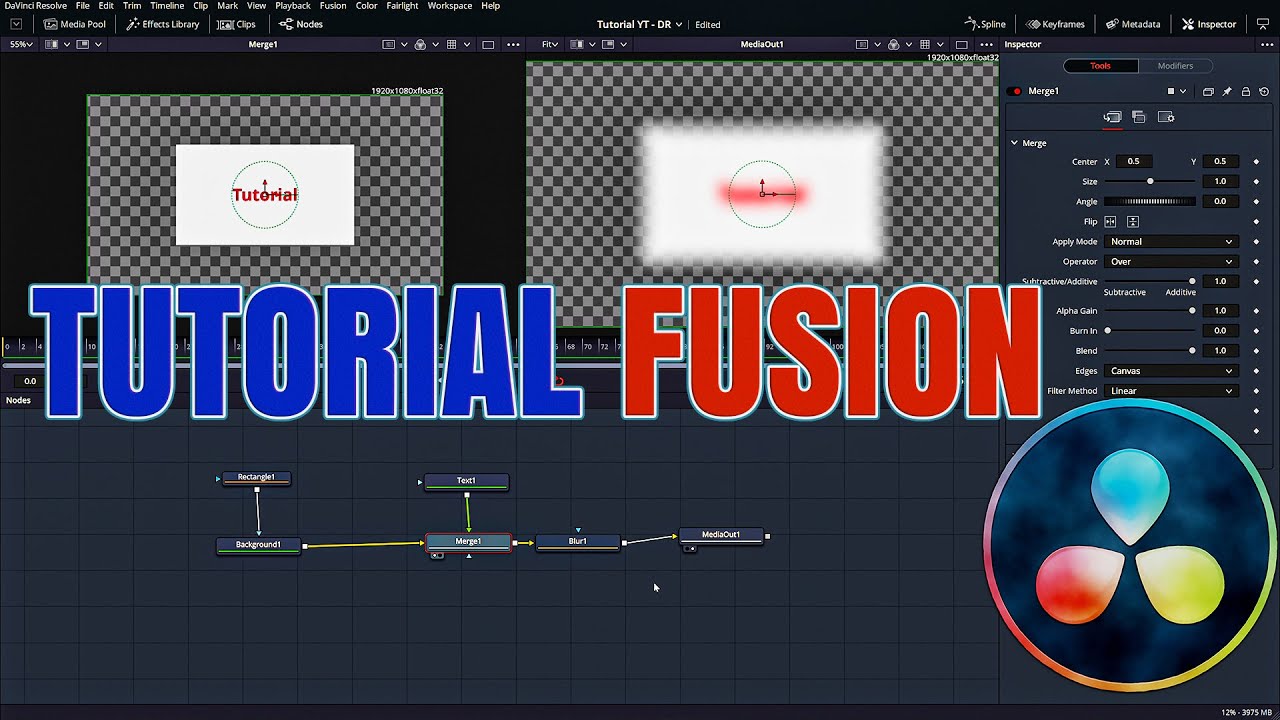
Task: Toggle keyframe diamond for Blend
Action: [x=1256, y=351]
